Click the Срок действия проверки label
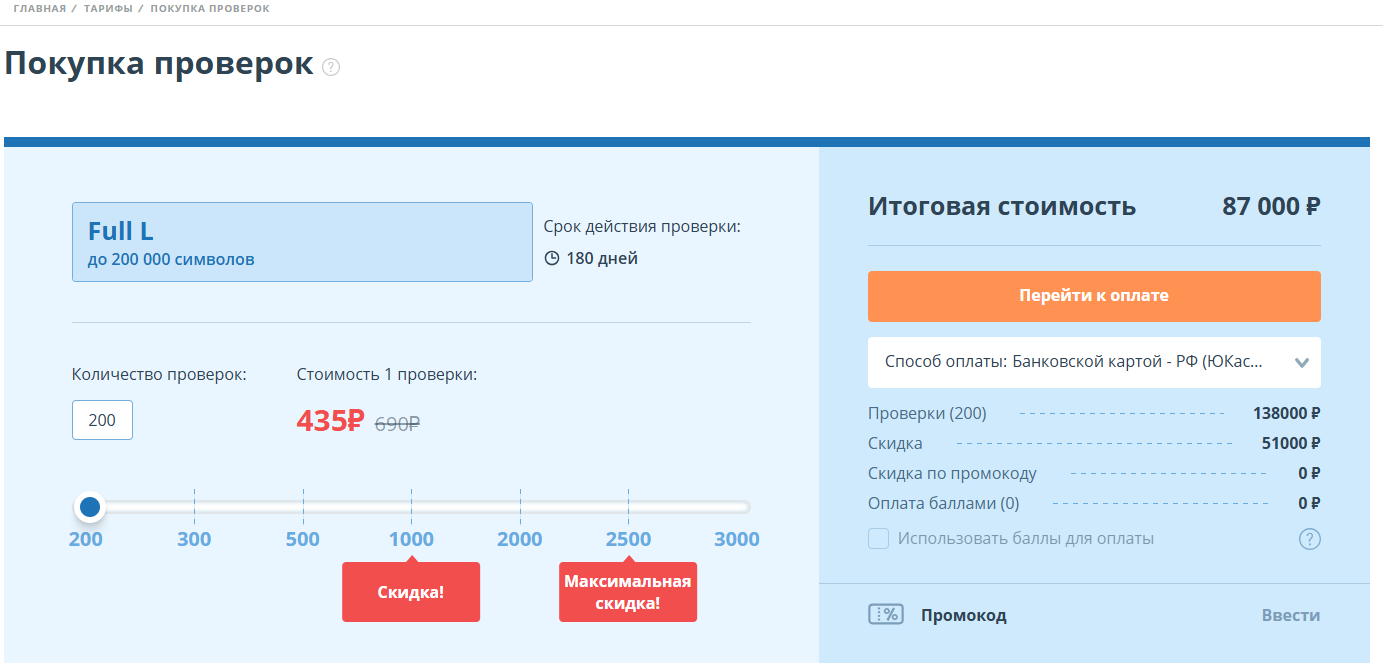The image size is (1383, 670). point(642,226)
